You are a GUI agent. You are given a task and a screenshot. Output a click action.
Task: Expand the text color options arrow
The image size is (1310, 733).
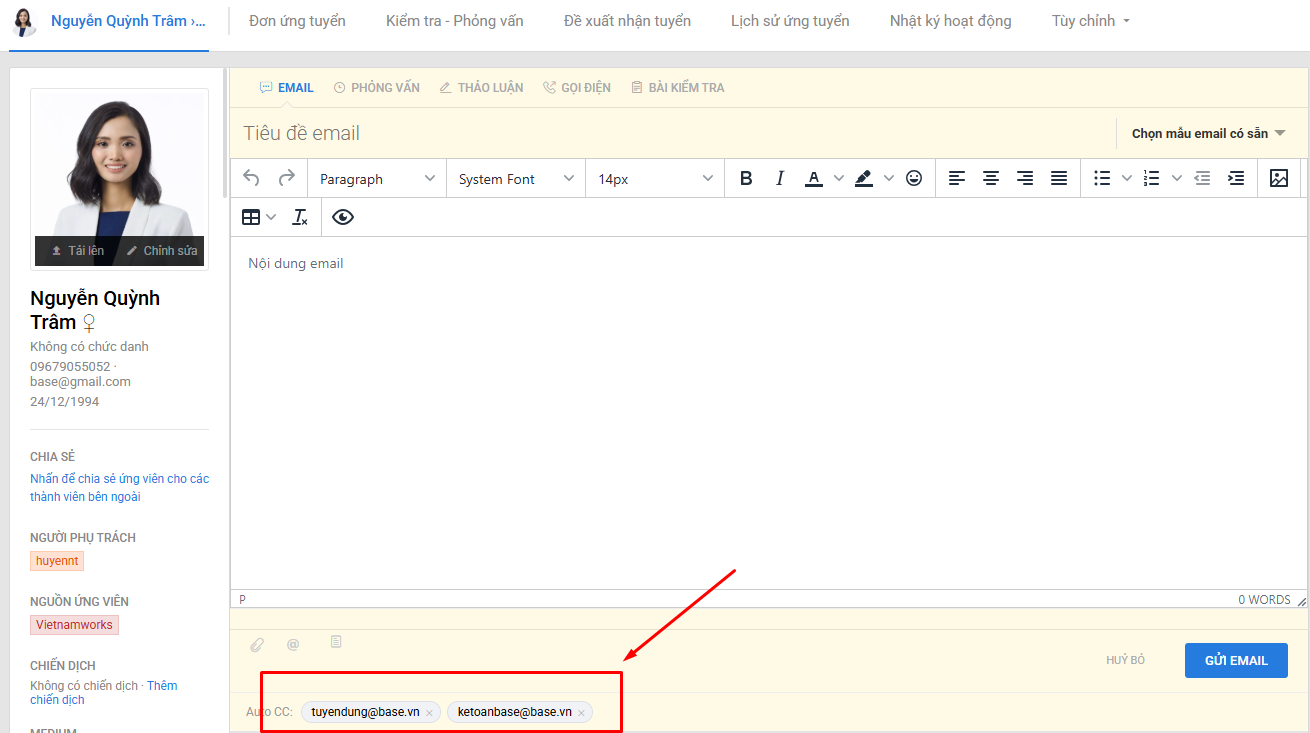click(838, 178)
